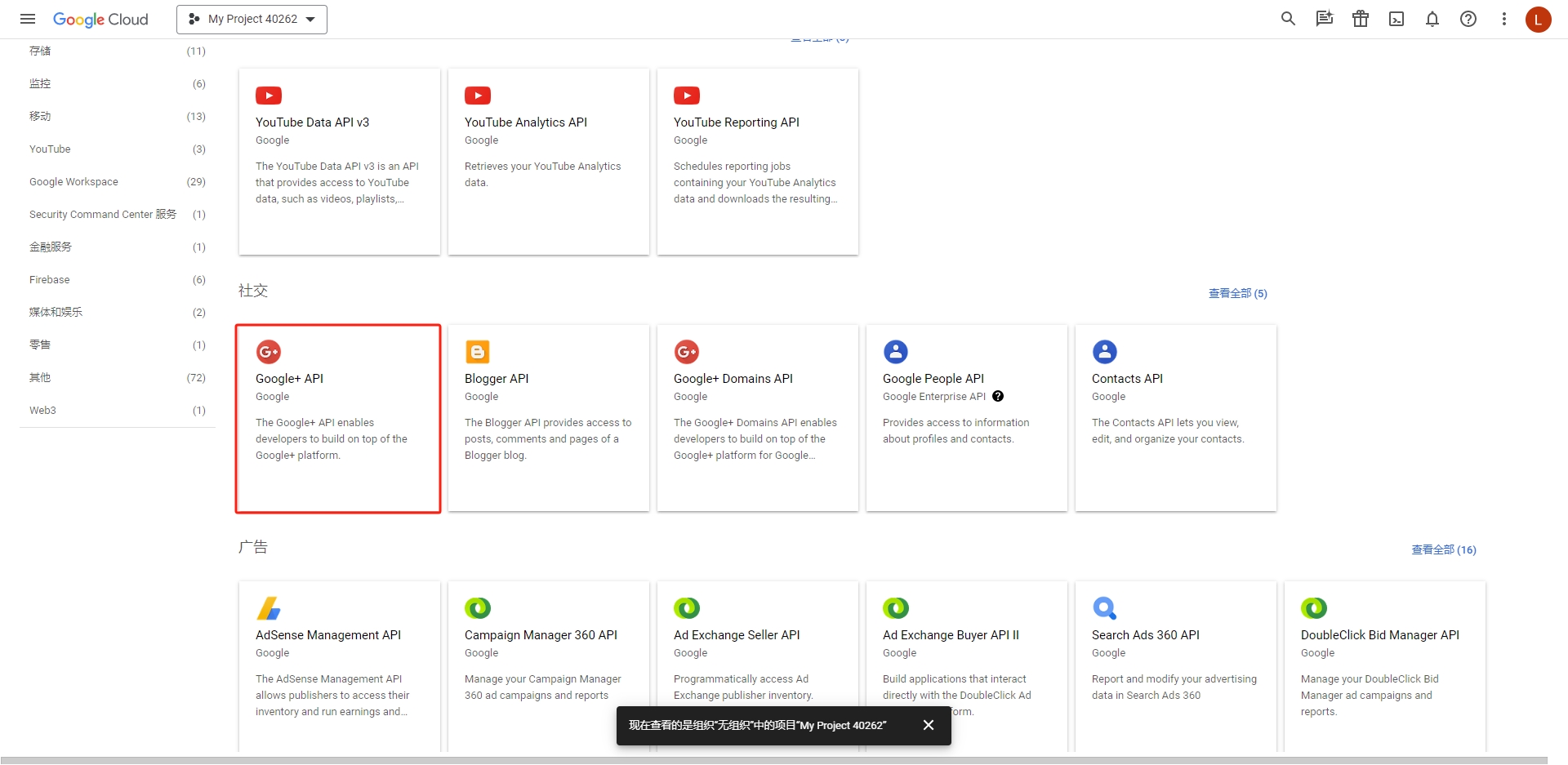The image size is (1568, 765).
Task: Click the Google People API icon
Action: click(x=896, y=352)
